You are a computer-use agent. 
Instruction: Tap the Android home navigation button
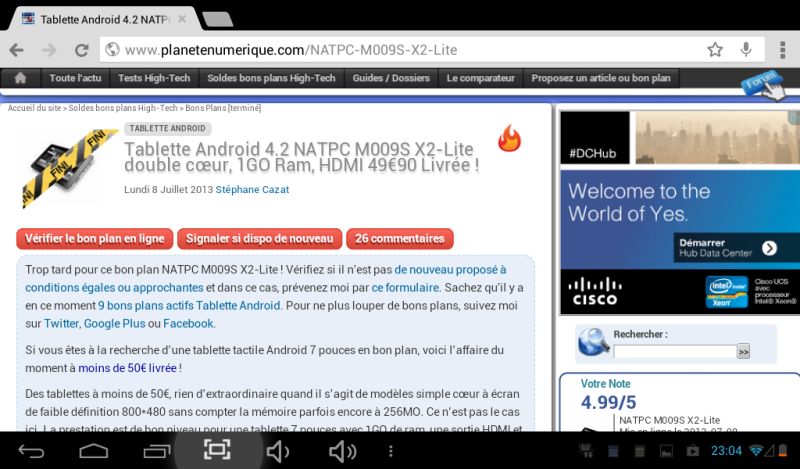click(x=94, y=451)
